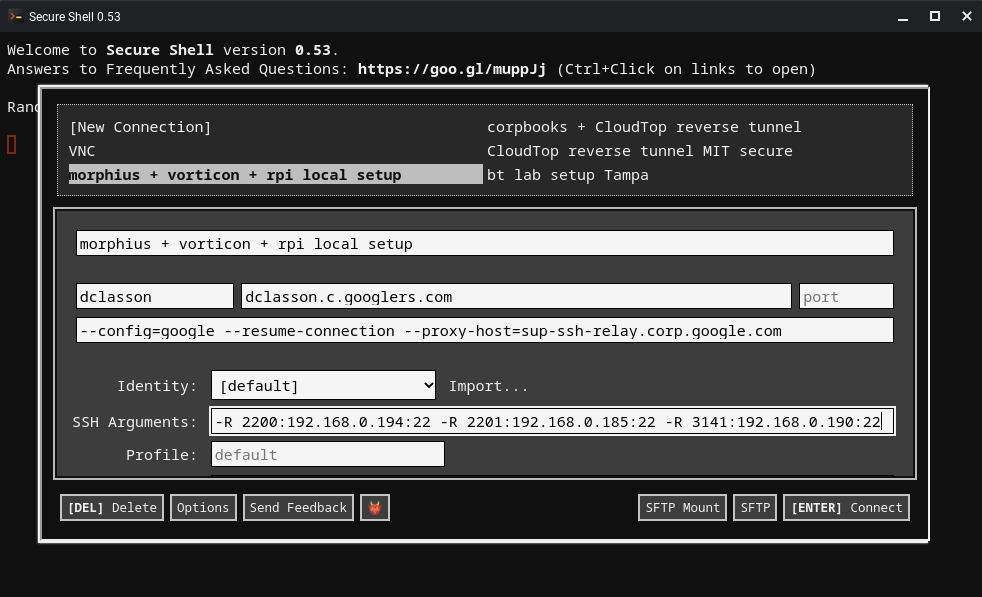Screen dimensions: 982x597
Task: Close the Secure Shell window
Action: [x=966, y=16]
